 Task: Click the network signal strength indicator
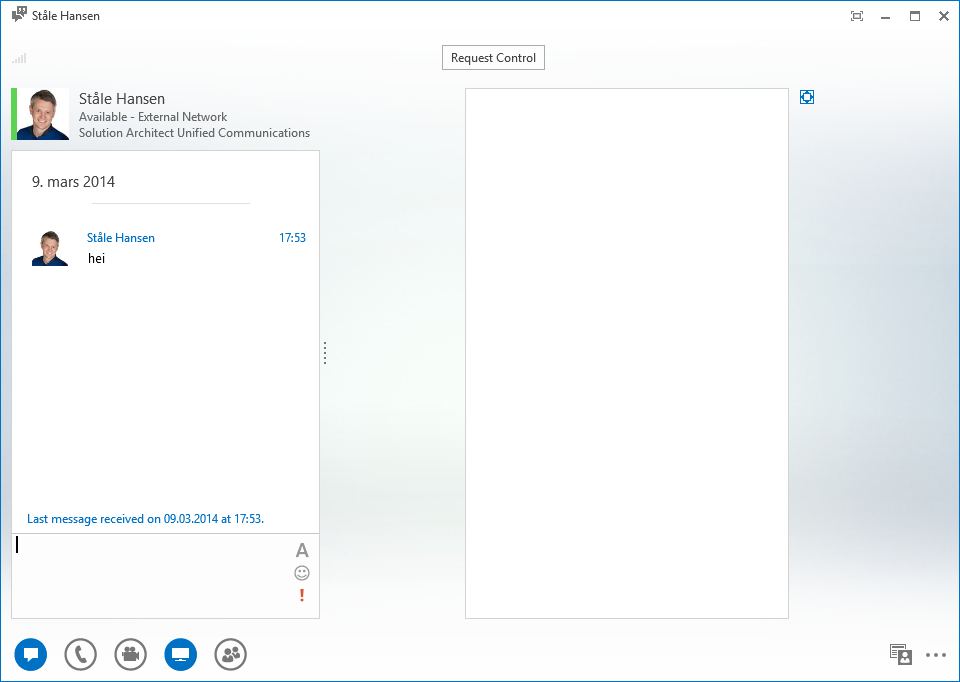pos(18,58)
